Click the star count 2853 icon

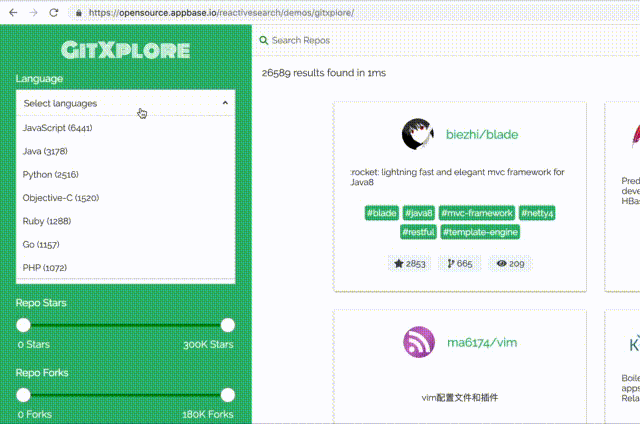[399, 264]
